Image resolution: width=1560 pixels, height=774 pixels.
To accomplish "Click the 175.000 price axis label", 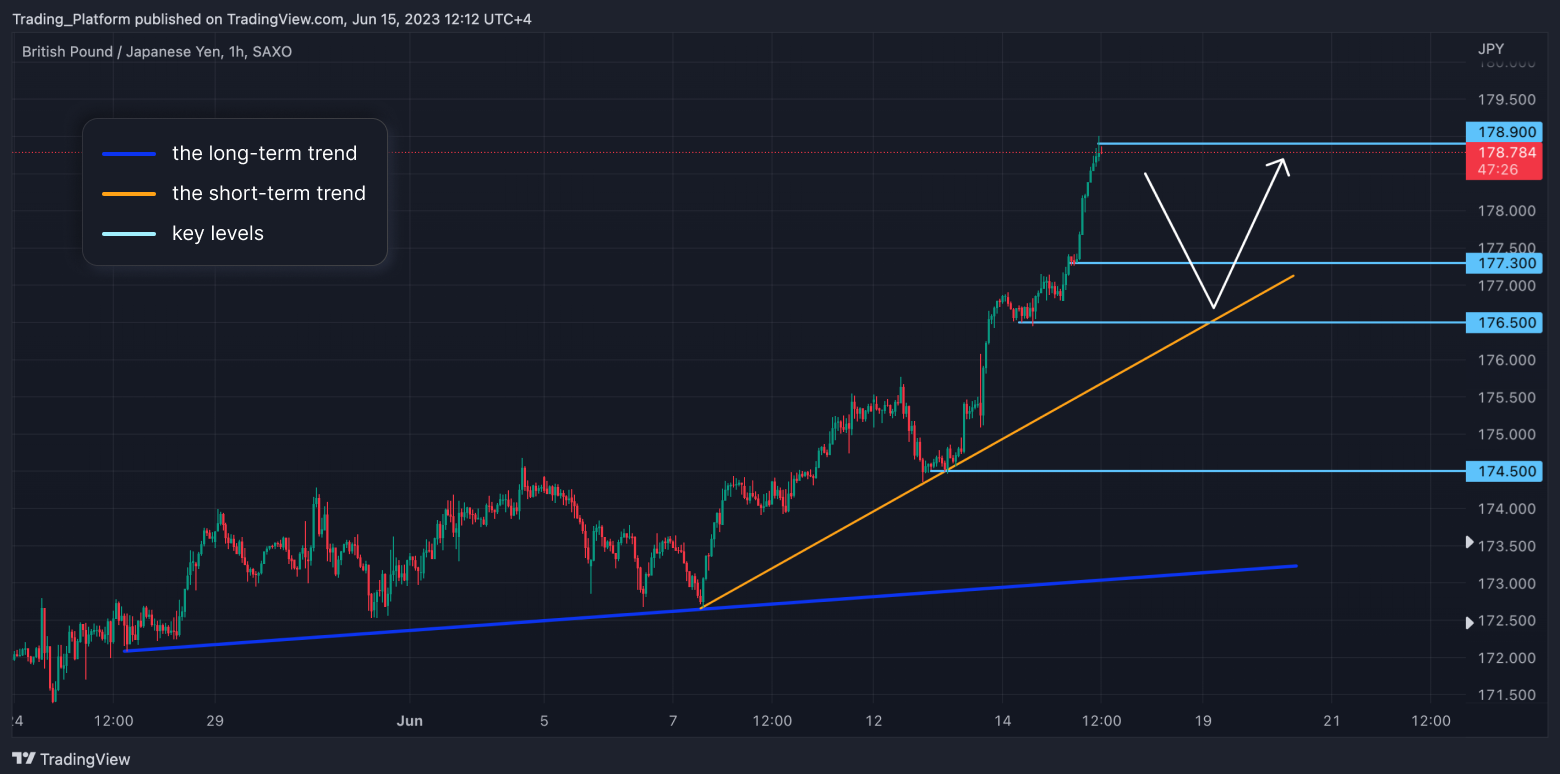I will 1507,435.
